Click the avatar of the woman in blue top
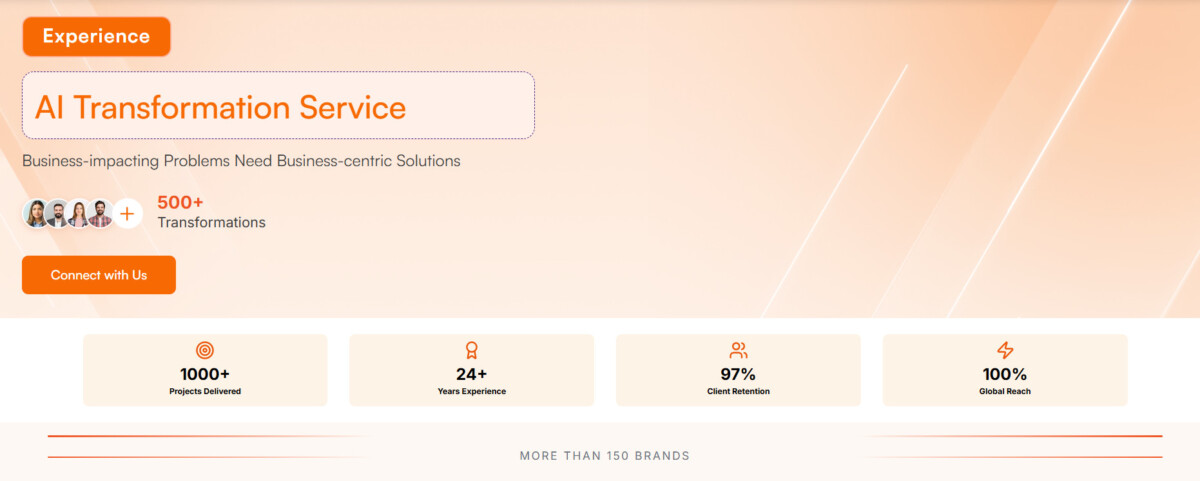This screenshot has width=1200, height=481. tap(36, 213)
